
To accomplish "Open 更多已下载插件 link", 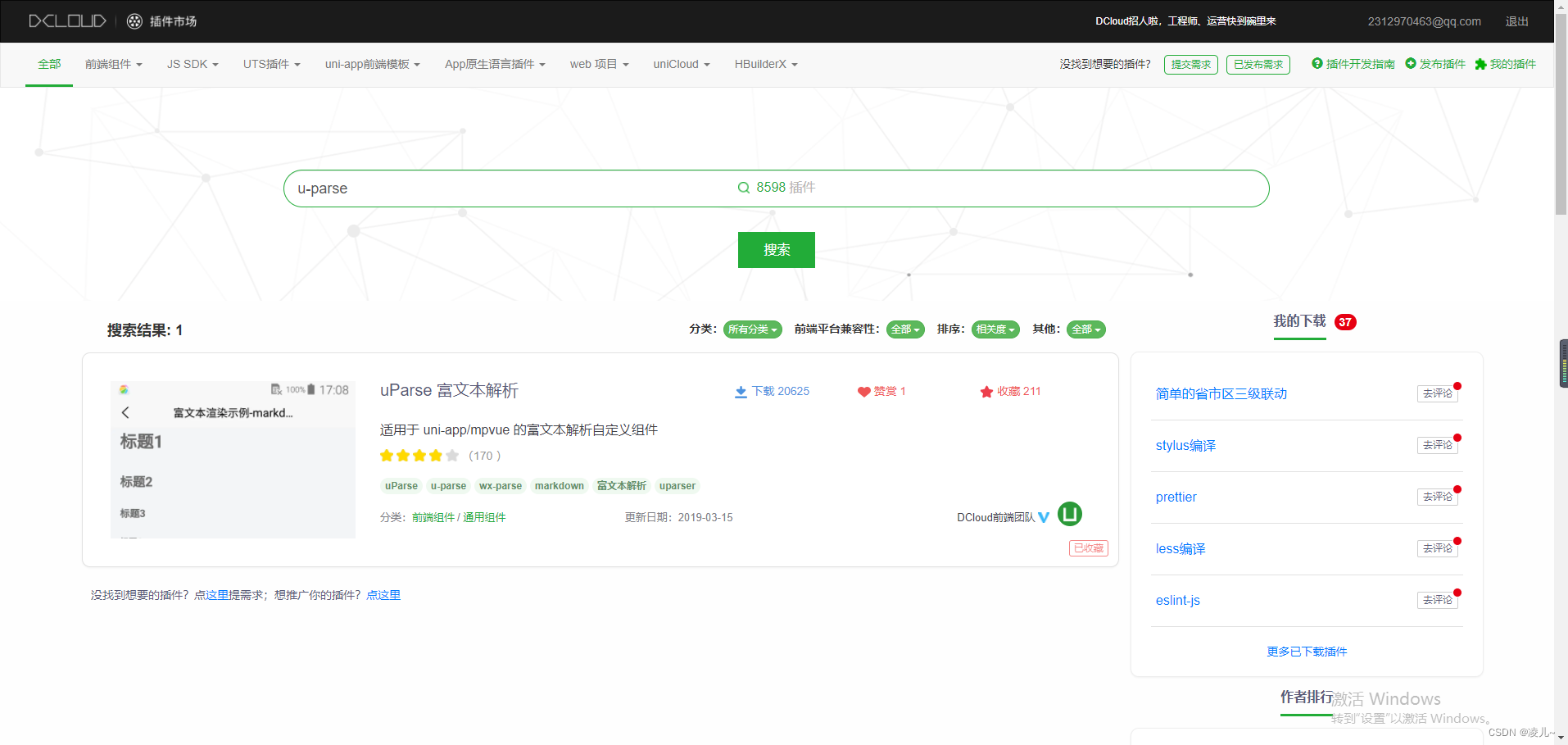I will (x=1307, y=652).
